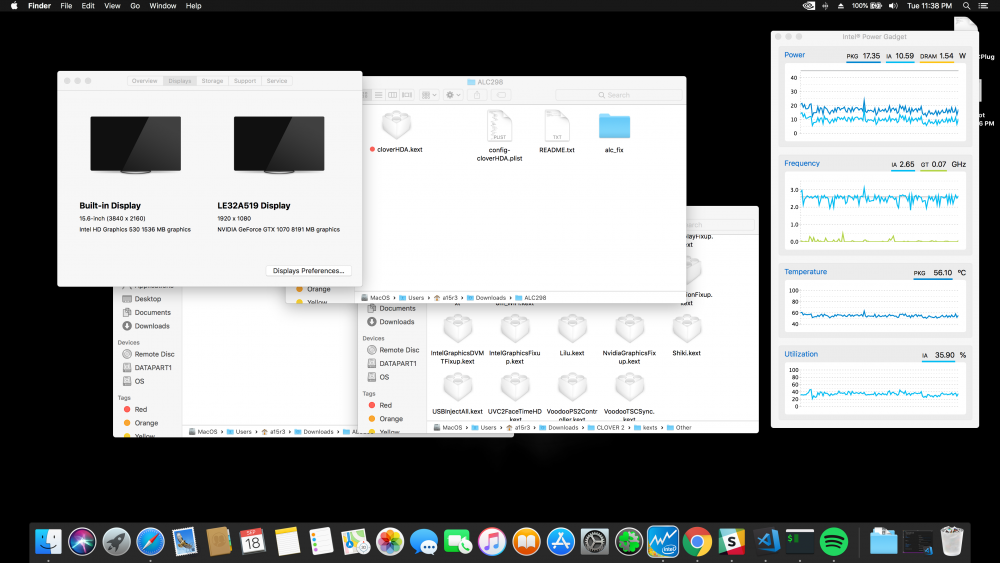
Task: Switch ALC298 window to column view
Action: (393, 95)
